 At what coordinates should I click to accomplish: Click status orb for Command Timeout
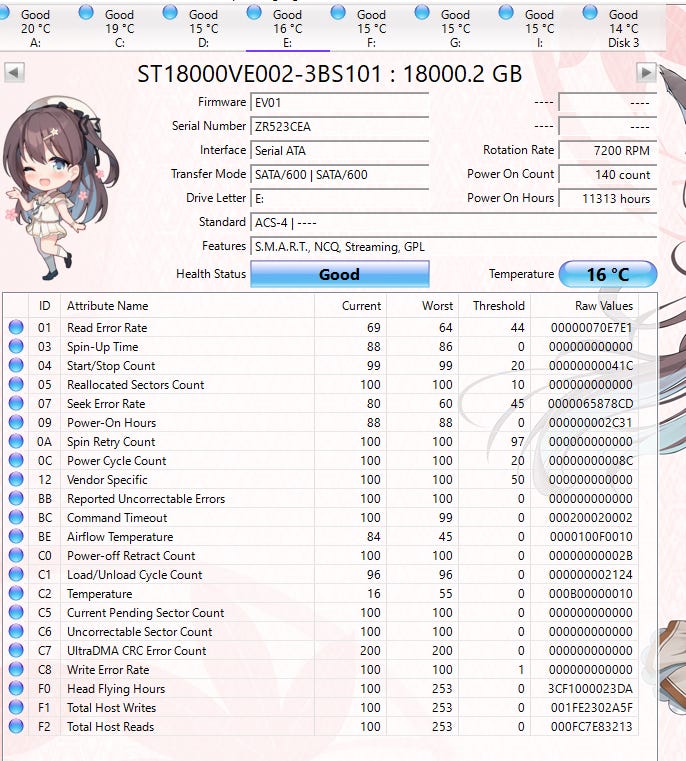16,517
